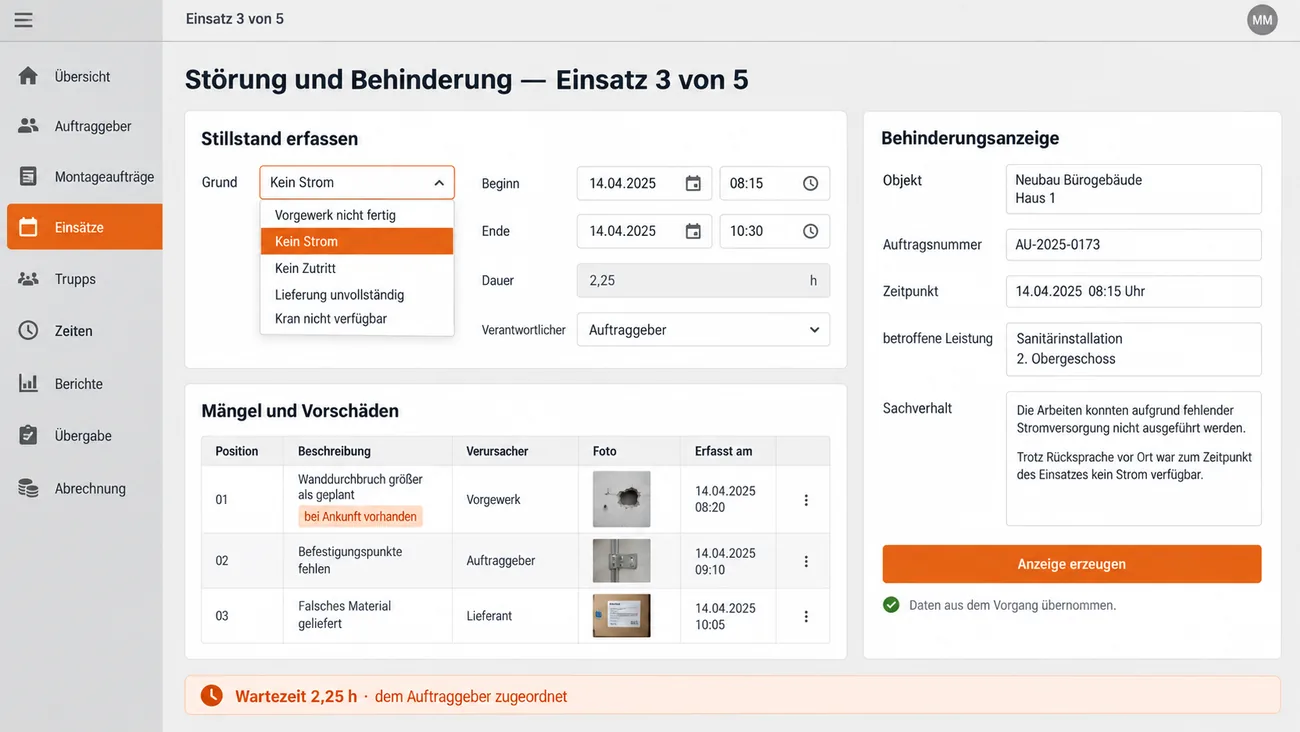Open the Verantwortlicher dropdown
This screenshot has width=1300, height=732.
[703, 330]
